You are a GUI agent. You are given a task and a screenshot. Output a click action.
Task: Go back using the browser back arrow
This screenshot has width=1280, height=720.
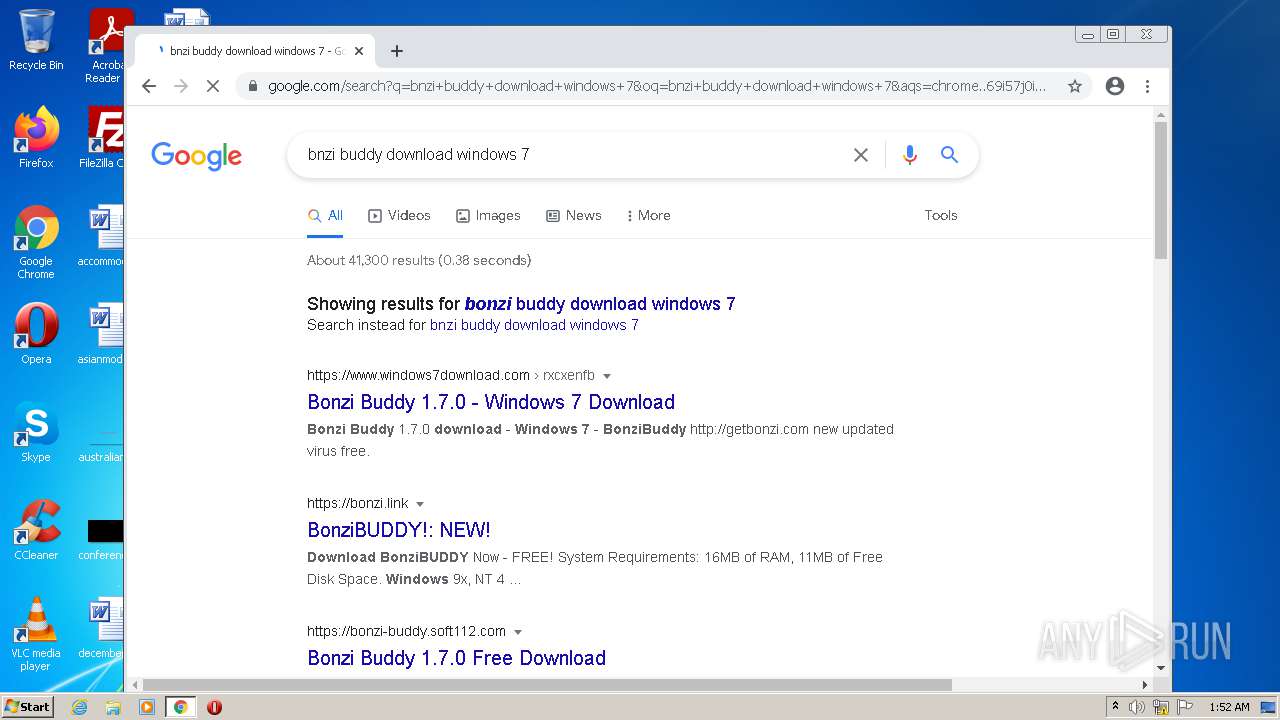(x=149, y=86)
